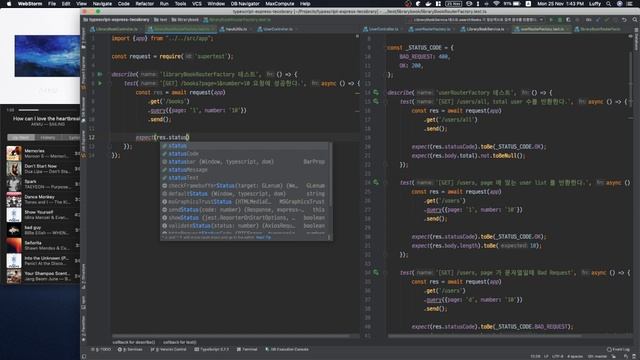640x360 pixels.
Task: Switch to LibraryBookService.ts tab in right editor
Action: click(483, 29)
